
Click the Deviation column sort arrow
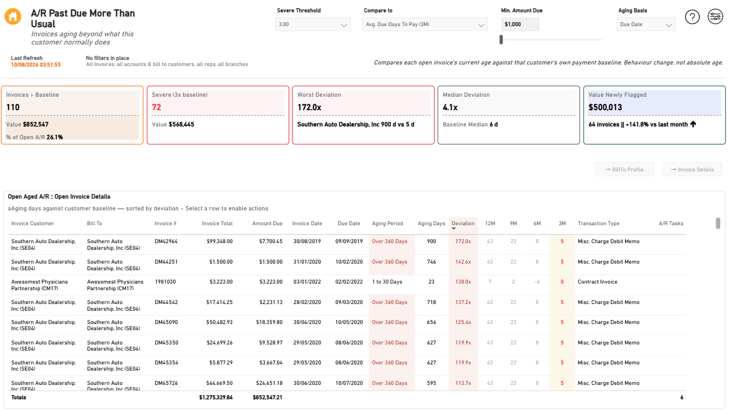[x=454, y=229]
